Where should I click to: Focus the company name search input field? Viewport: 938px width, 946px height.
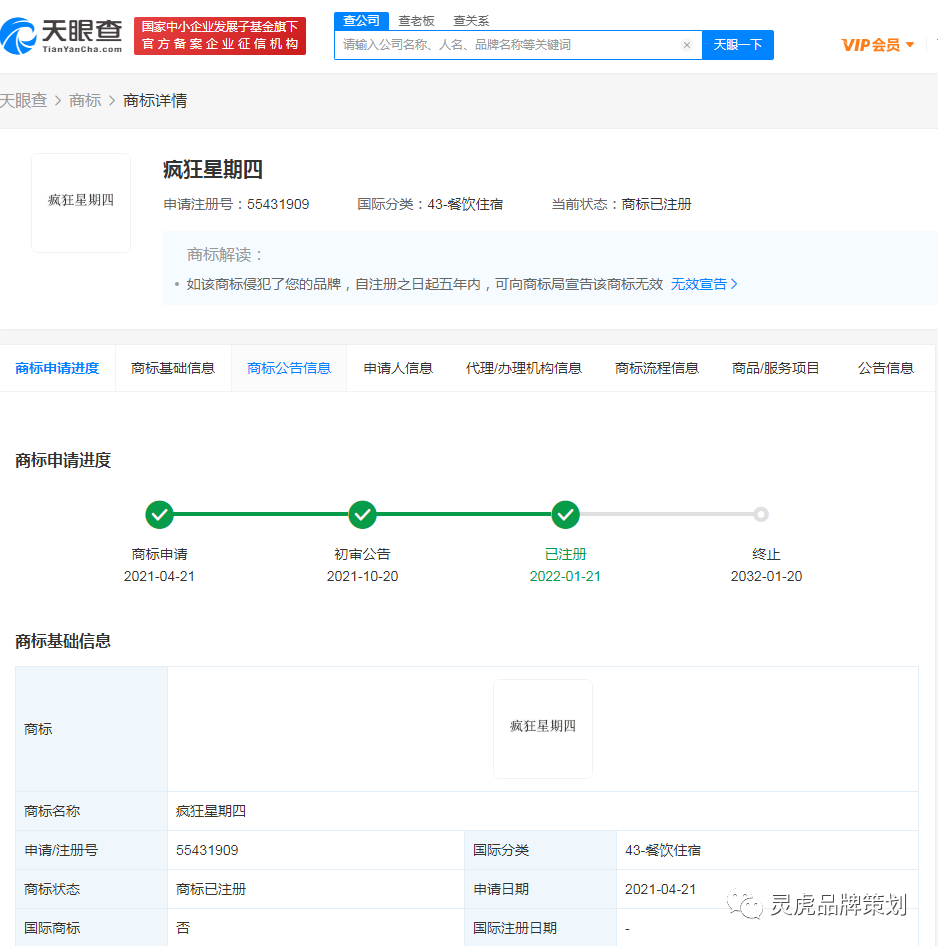[x=508, y=45]
